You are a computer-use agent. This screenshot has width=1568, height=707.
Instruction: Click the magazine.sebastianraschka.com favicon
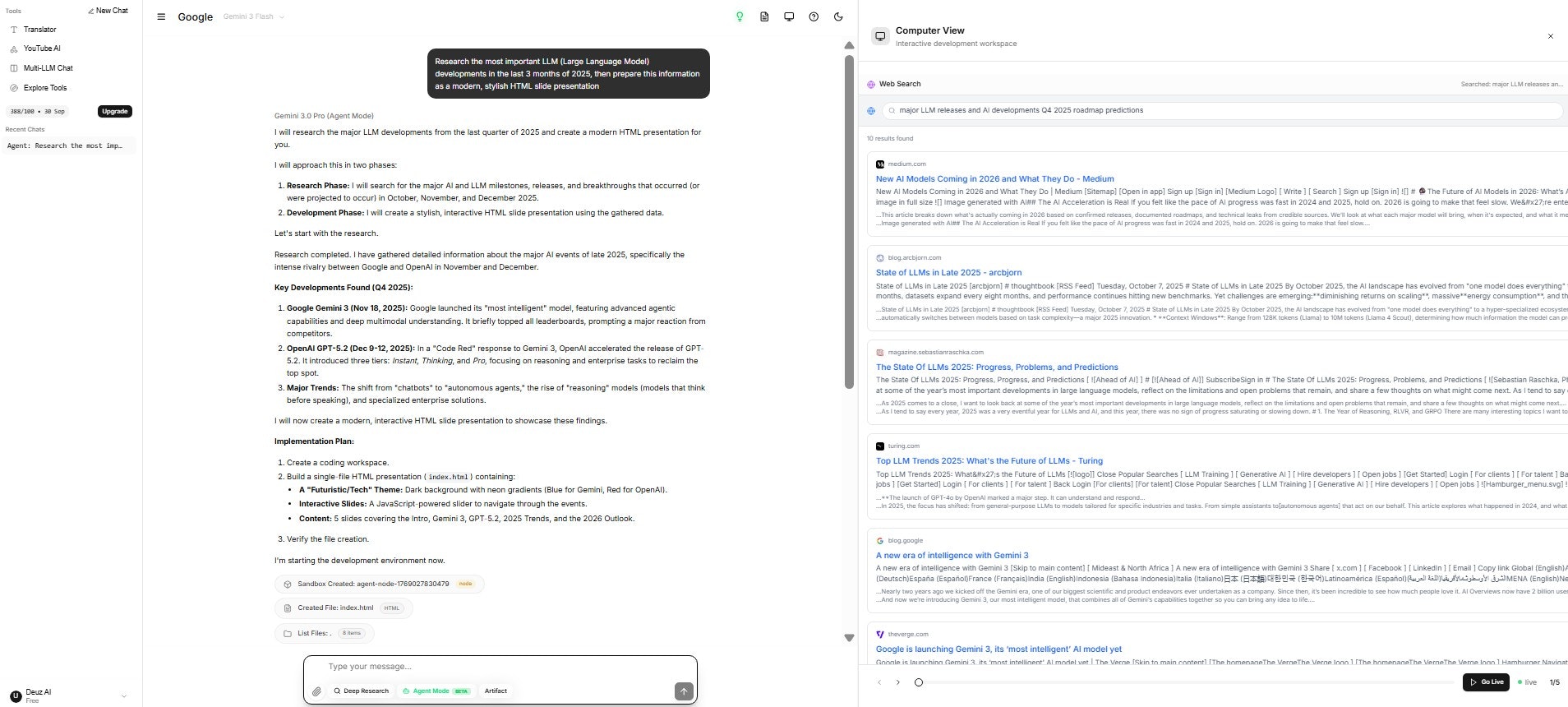pyautogui.click(x=880, y=353)
